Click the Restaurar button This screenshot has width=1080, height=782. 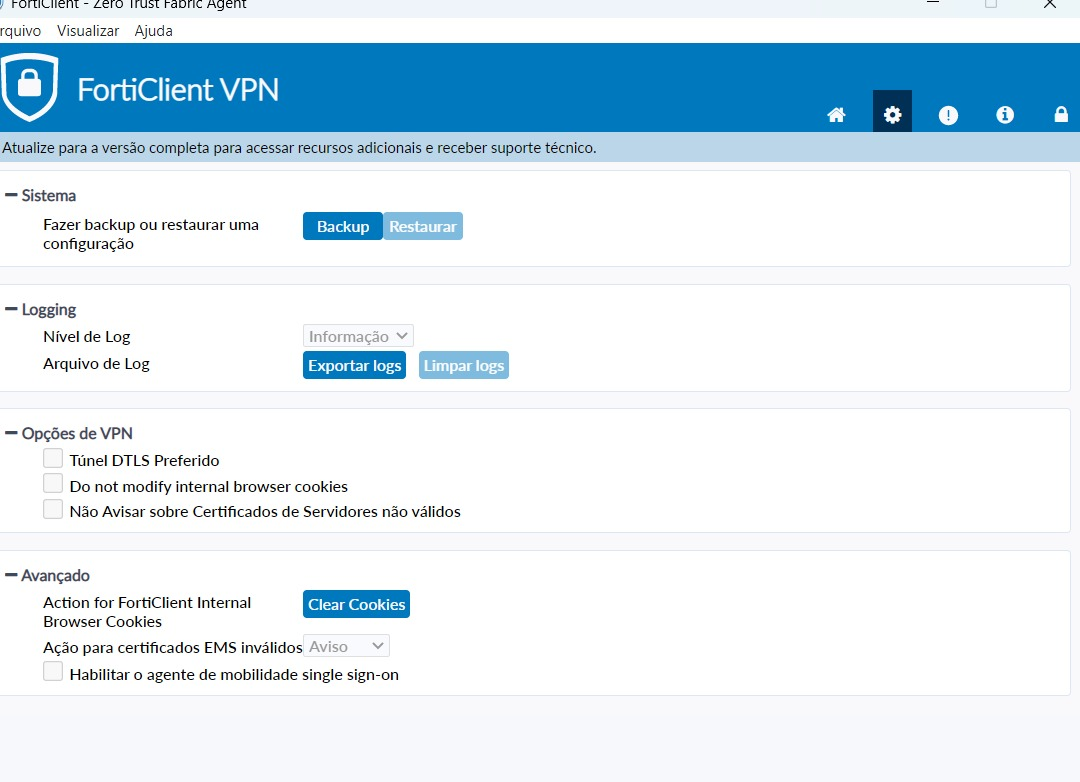[423, 226]
